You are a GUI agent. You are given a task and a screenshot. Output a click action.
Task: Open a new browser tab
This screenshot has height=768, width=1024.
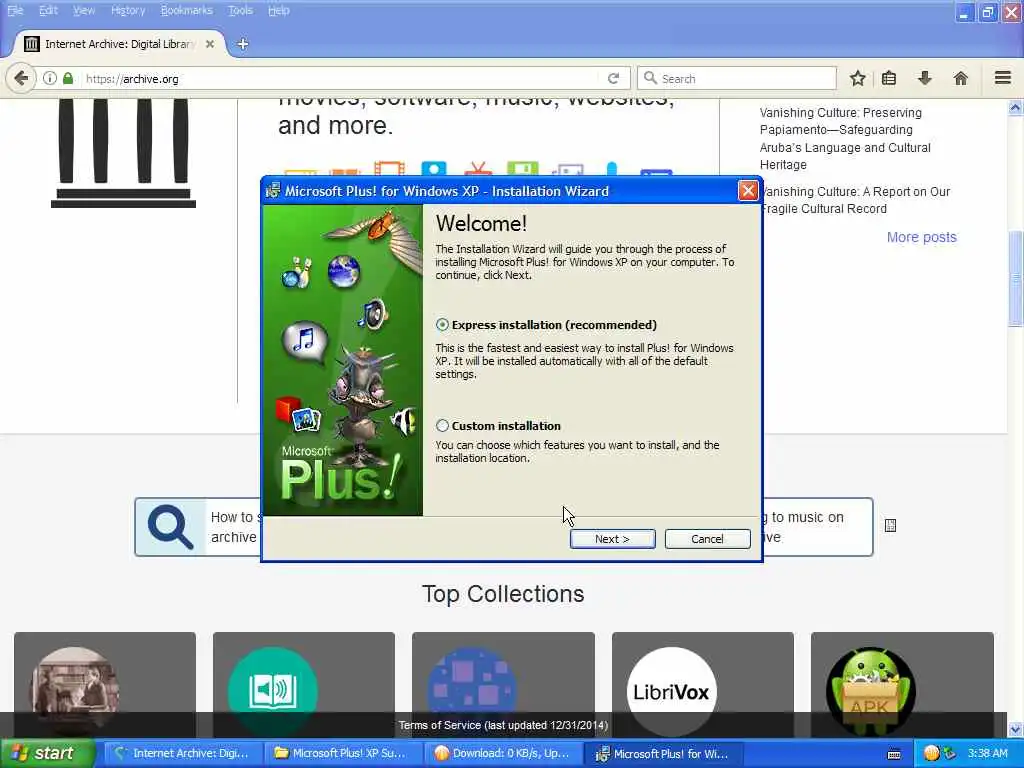(242, 44)
